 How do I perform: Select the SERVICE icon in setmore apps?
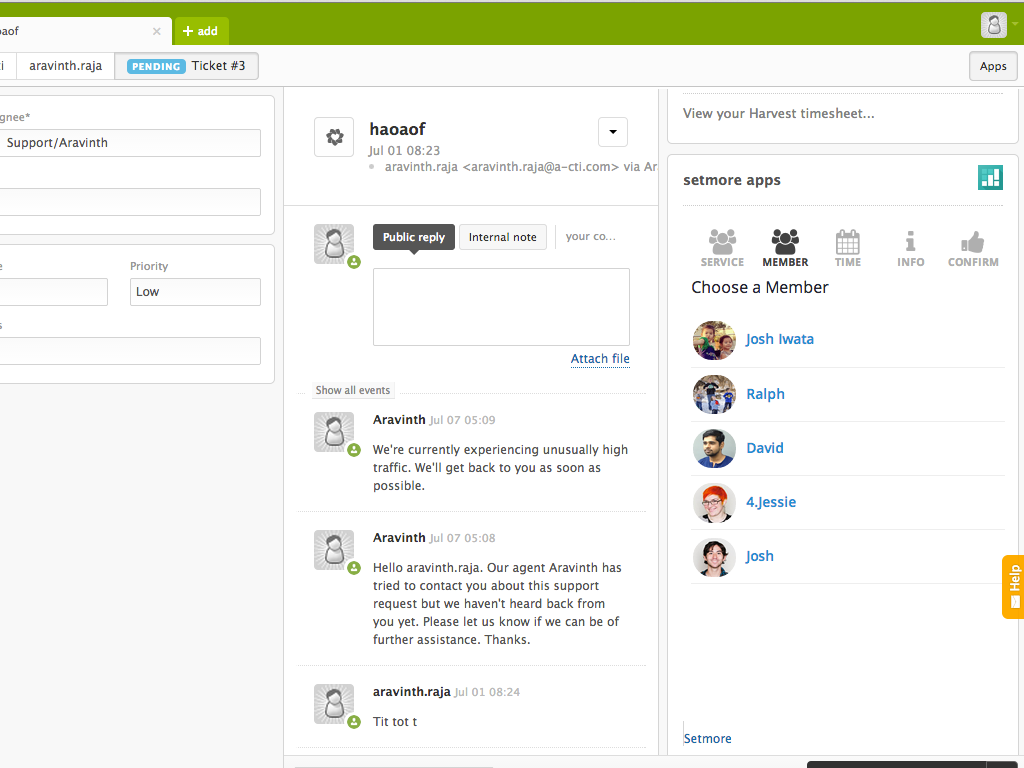722,240
